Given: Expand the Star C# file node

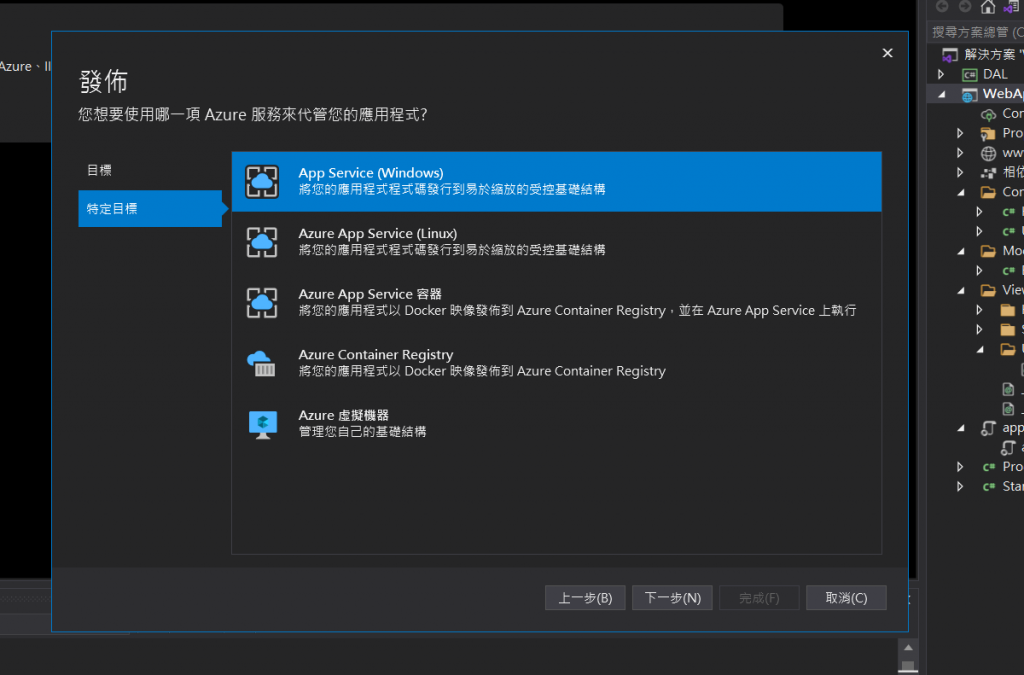Looking at the screenshot, I should [x=960, y=486].
